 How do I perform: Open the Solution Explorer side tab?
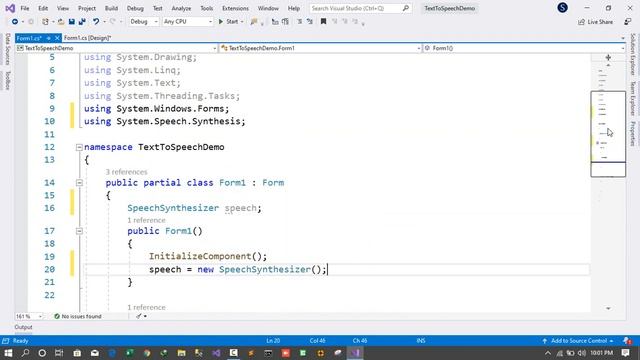point(633,55)
